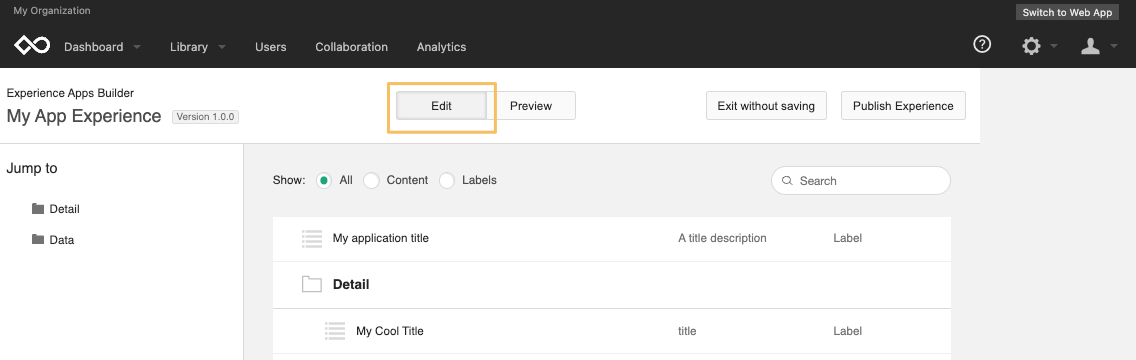Open the help question mark icon
The height and width of the screenshot is (360, 1136).
tap(982, 45)
